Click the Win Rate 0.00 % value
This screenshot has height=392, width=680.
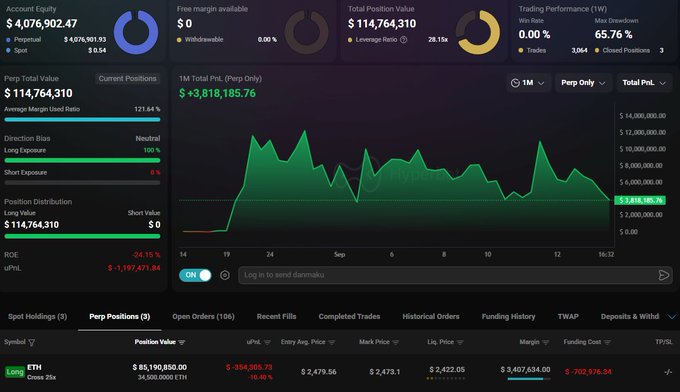coord(534,34)
